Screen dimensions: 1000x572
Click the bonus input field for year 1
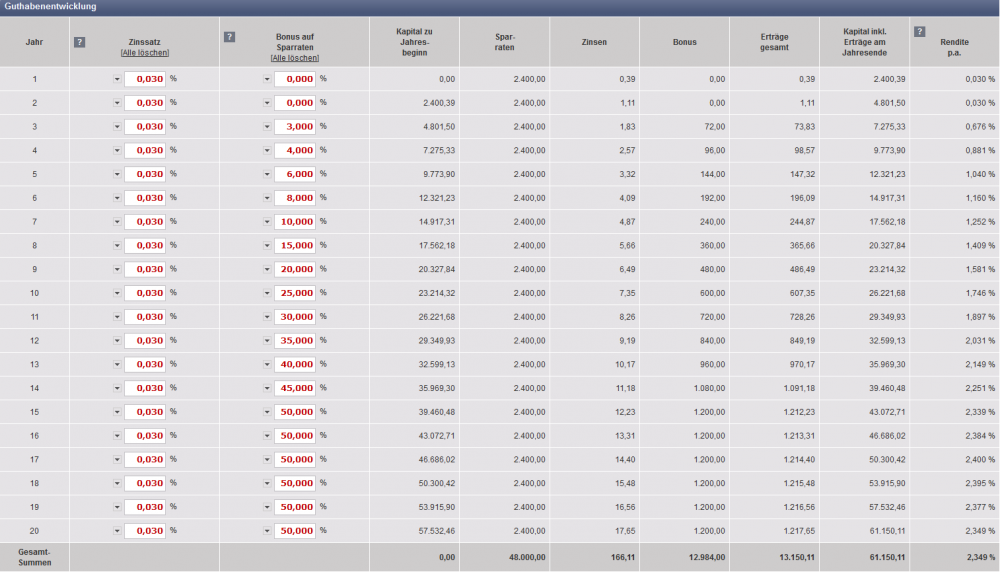pyautogui.click(x=295, y=79)
